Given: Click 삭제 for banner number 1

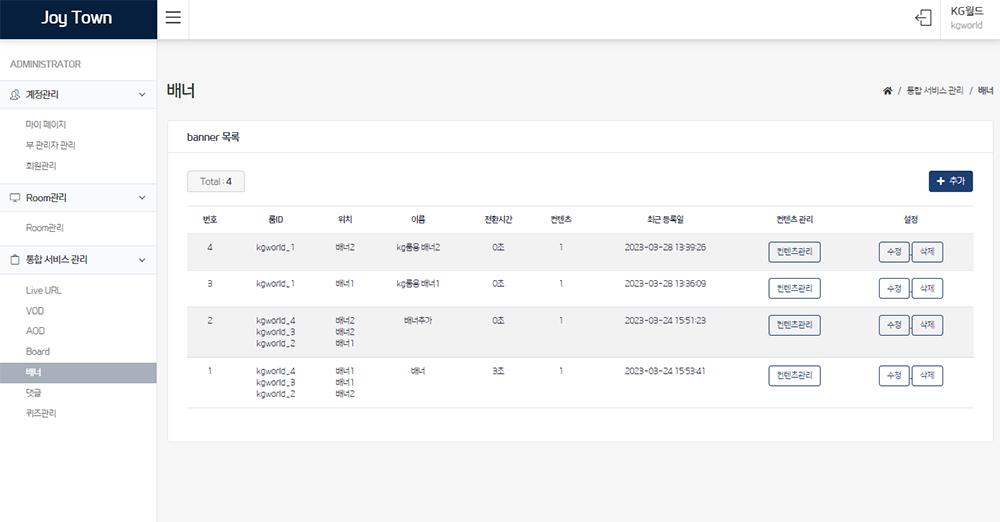Looking at the screenshot, I should [x=927, y=376].
